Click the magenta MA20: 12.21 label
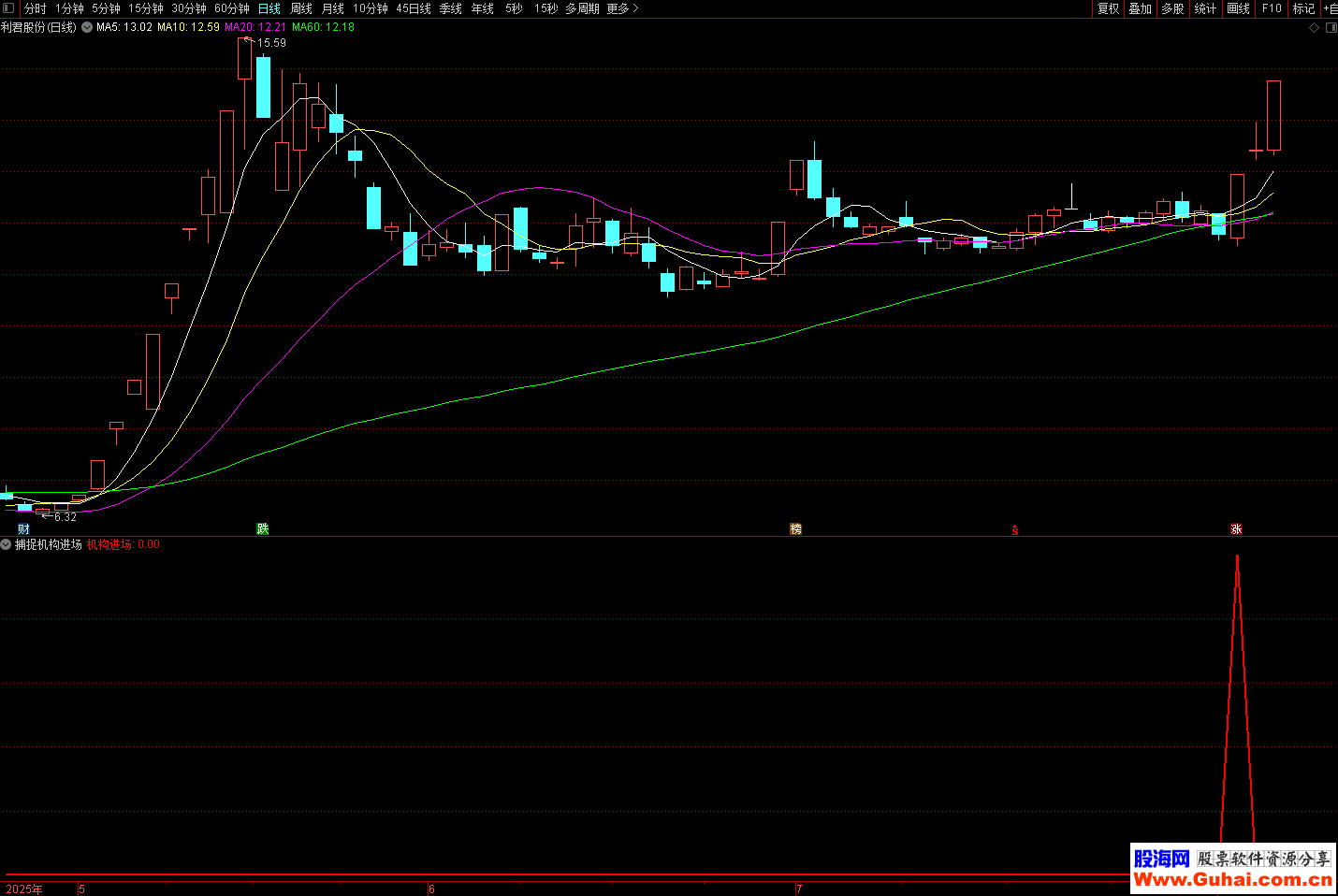The width and height of the screenshot is (1338, 896). (255, 28)
